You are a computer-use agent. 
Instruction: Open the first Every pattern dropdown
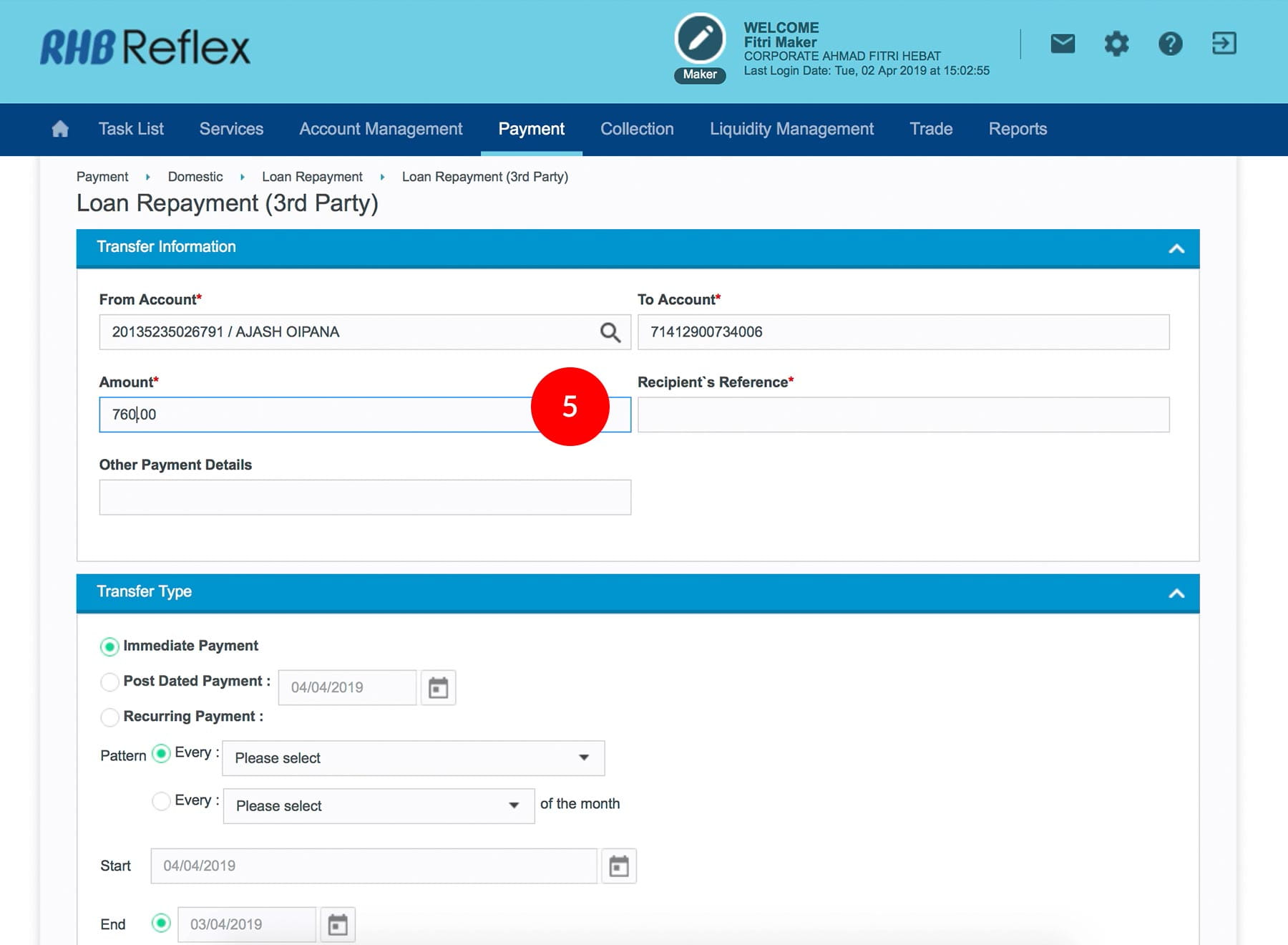(413, 758)
